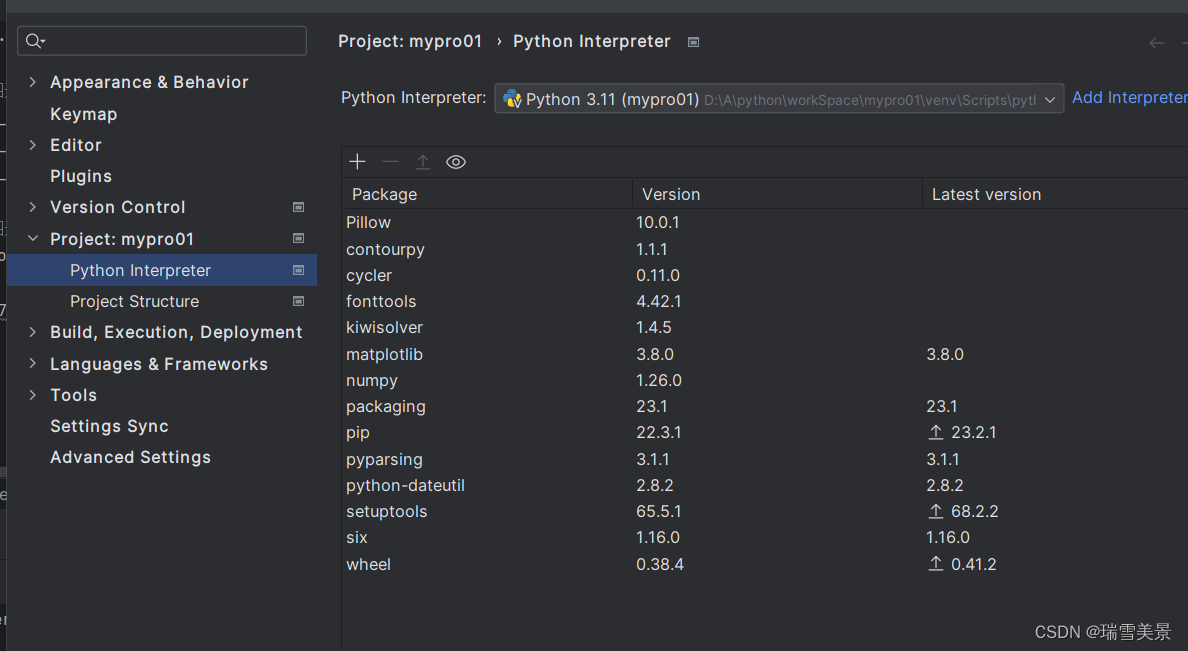Select the cycler package row
The height and width of the screenshot is (651, 1188).
point(765,275)
